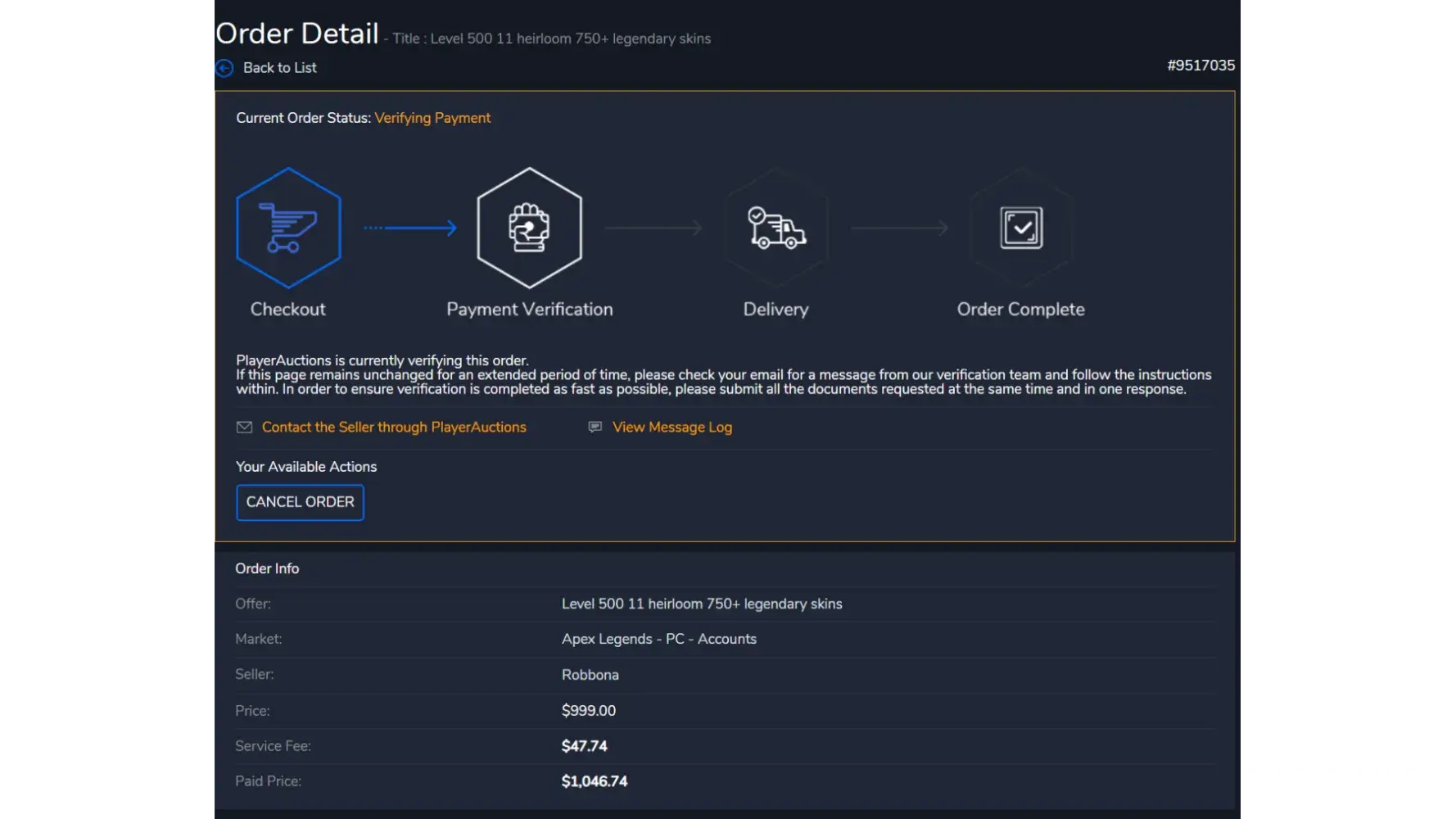Click the Verifying Payment status text
The image size is (1456, 819).
[432, 118]
